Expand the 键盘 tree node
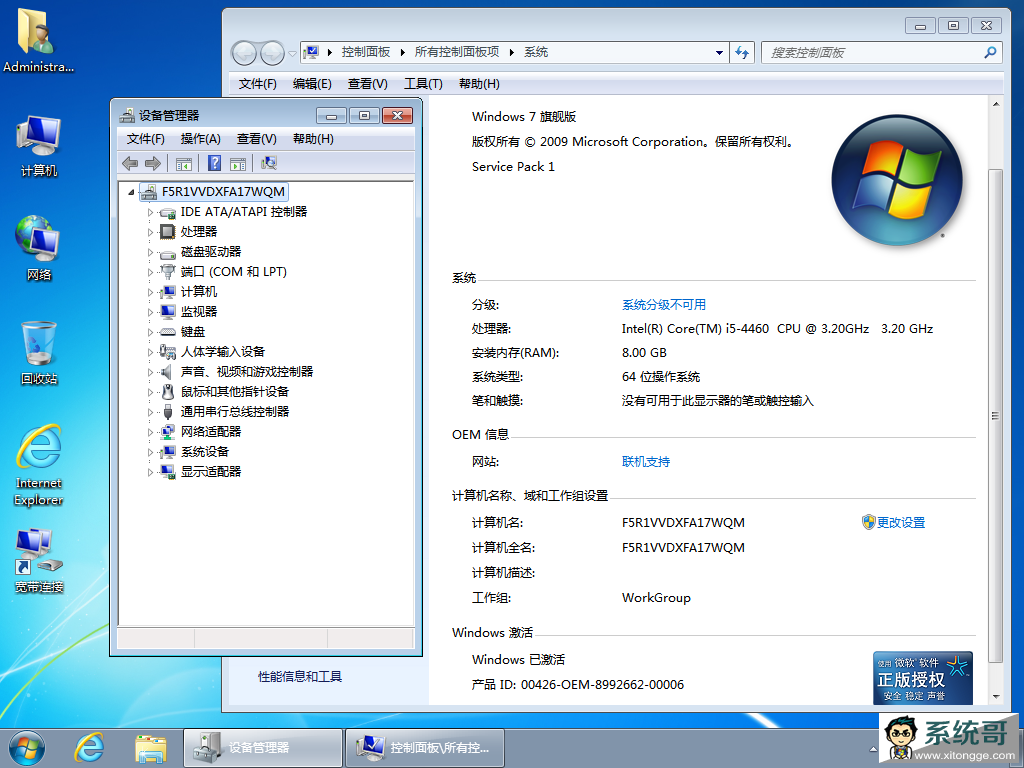Image resolution: width=1024 pixels, height=768 pixels. (x=150, y=332)
